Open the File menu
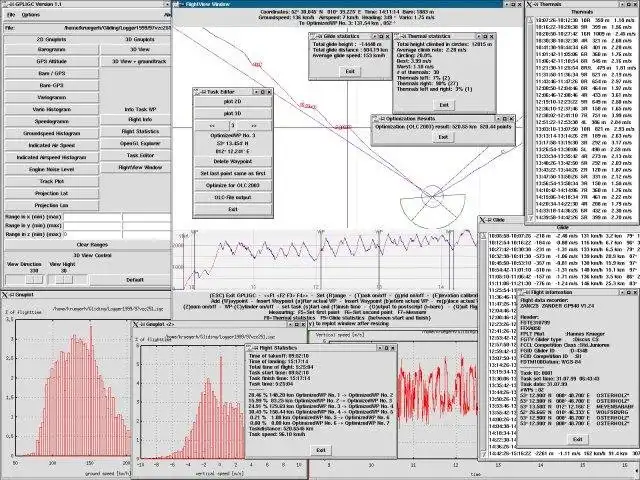The image size is (640, 480). pos(11,15)
